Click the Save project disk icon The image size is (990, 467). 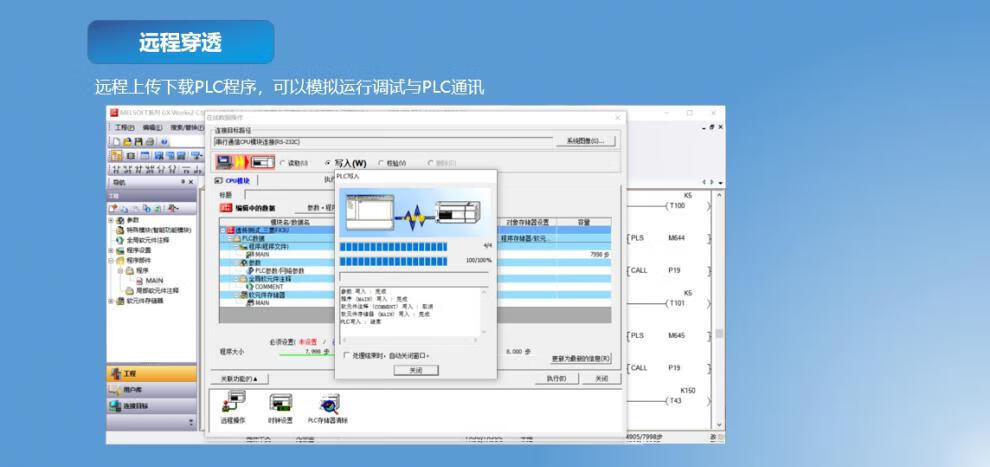coord(137,142)
